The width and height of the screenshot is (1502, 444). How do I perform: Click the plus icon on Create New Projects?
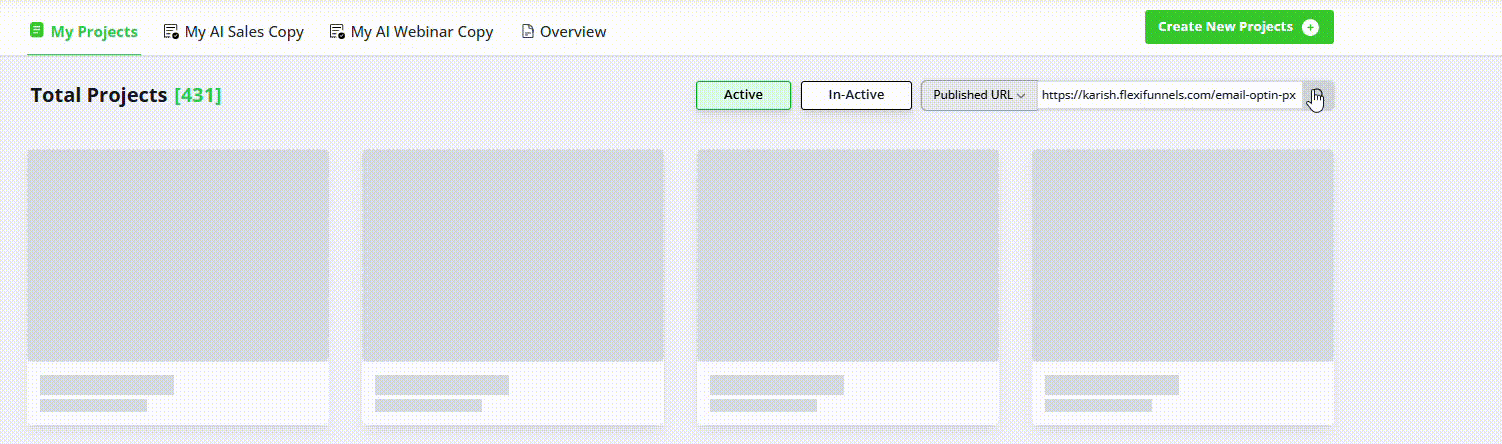tap(1310, 27)
